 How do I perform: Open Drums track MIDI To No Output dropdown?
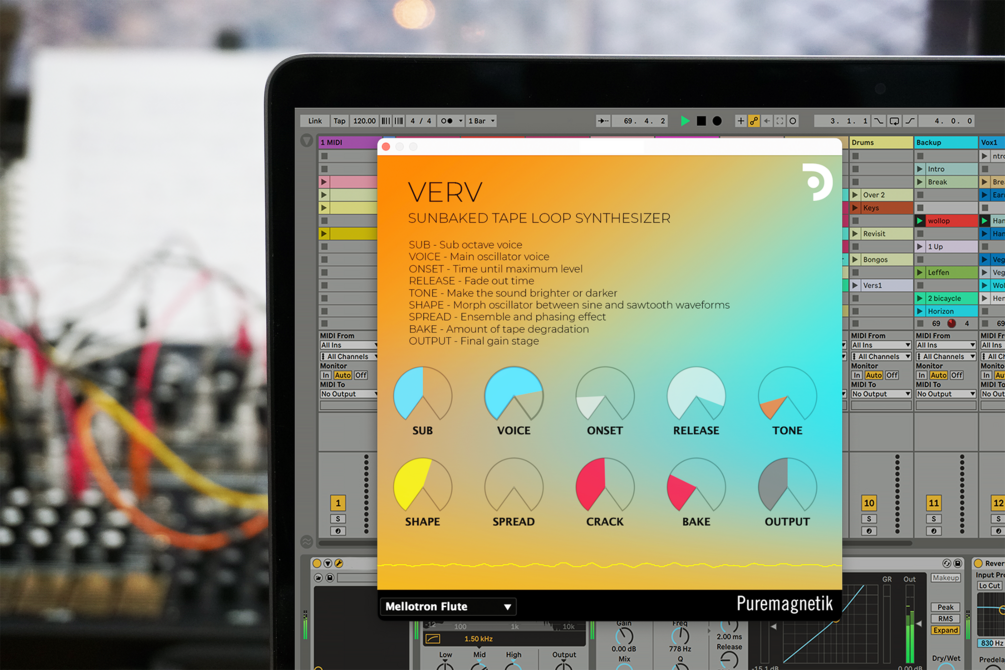click(881, 394)
